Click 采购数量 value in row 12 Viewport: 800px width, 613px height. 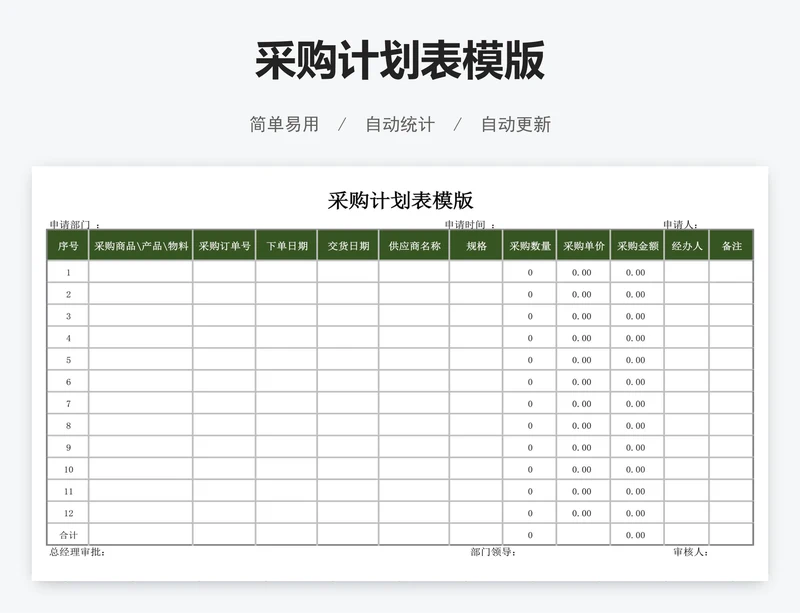(530, 513)
